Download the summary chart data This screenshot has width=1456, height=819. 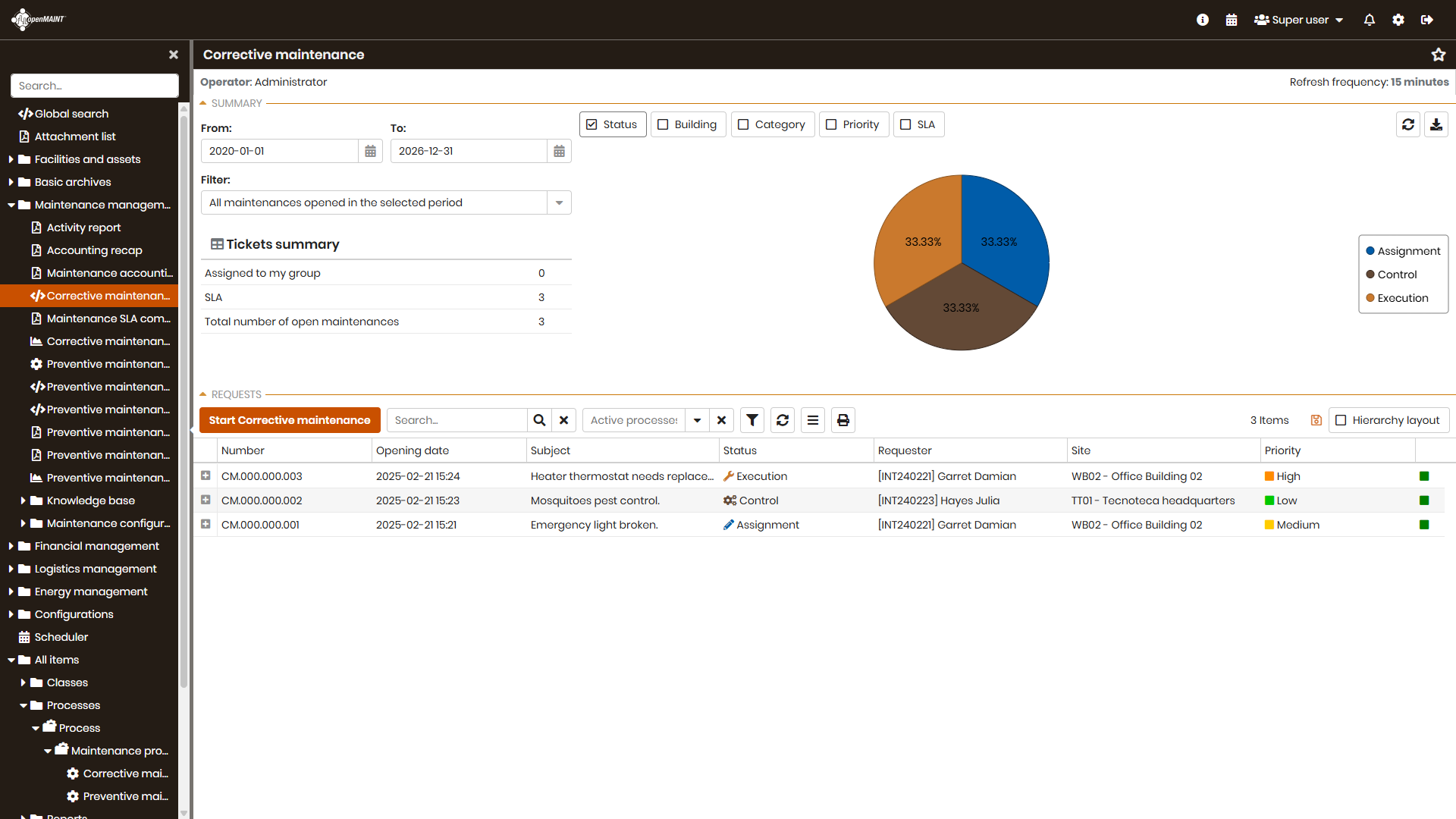point(1436,124)
